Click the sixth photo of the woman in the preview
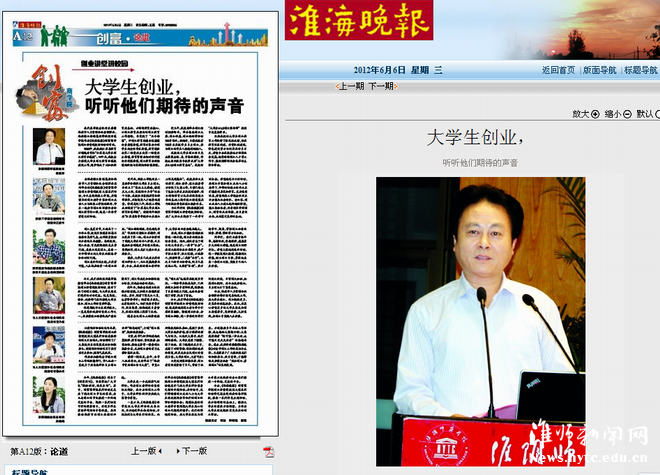This screenshot has width=660, height=475. coord(49,395)
